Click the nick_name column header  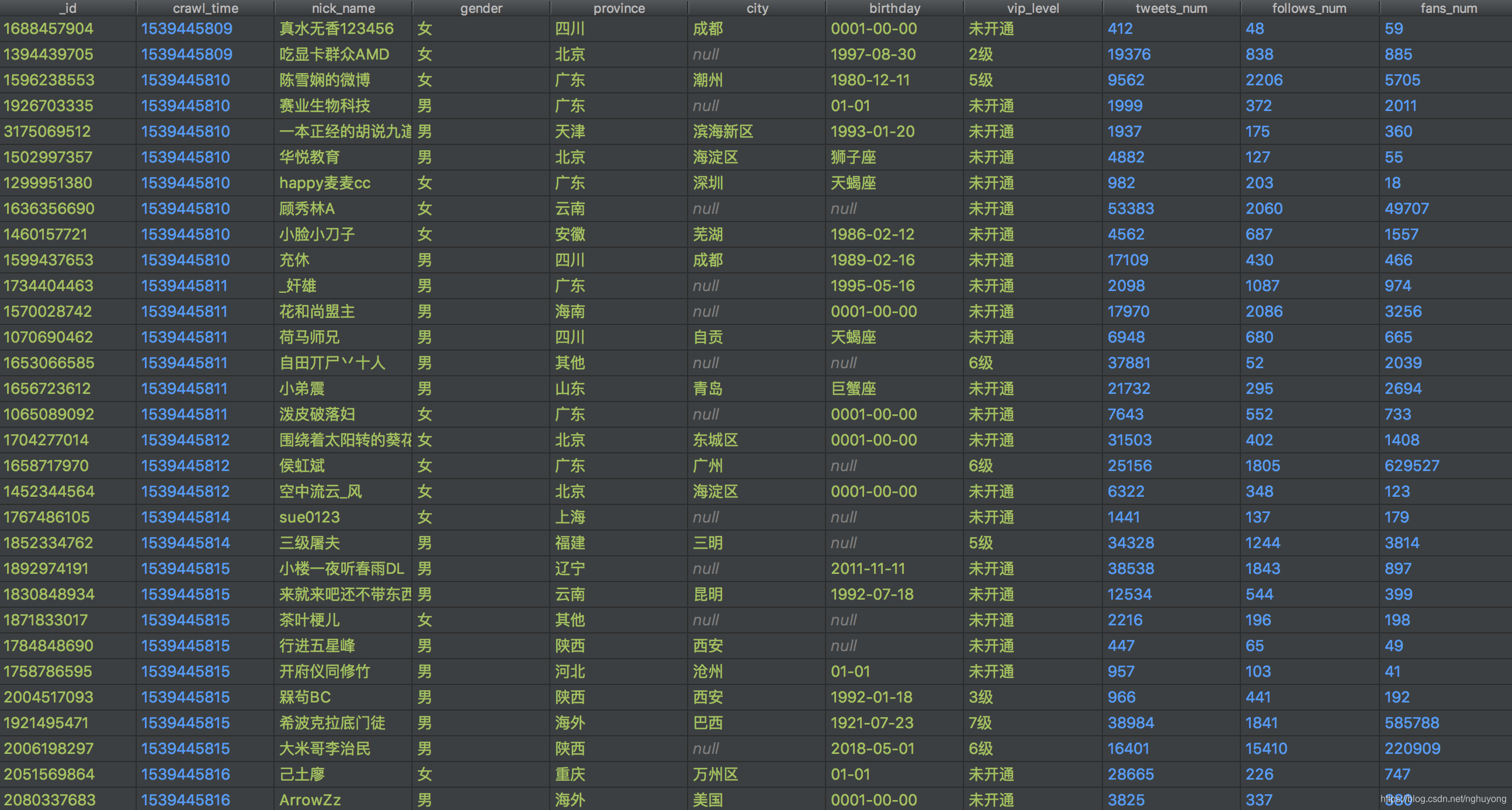[x=344, y=8]
